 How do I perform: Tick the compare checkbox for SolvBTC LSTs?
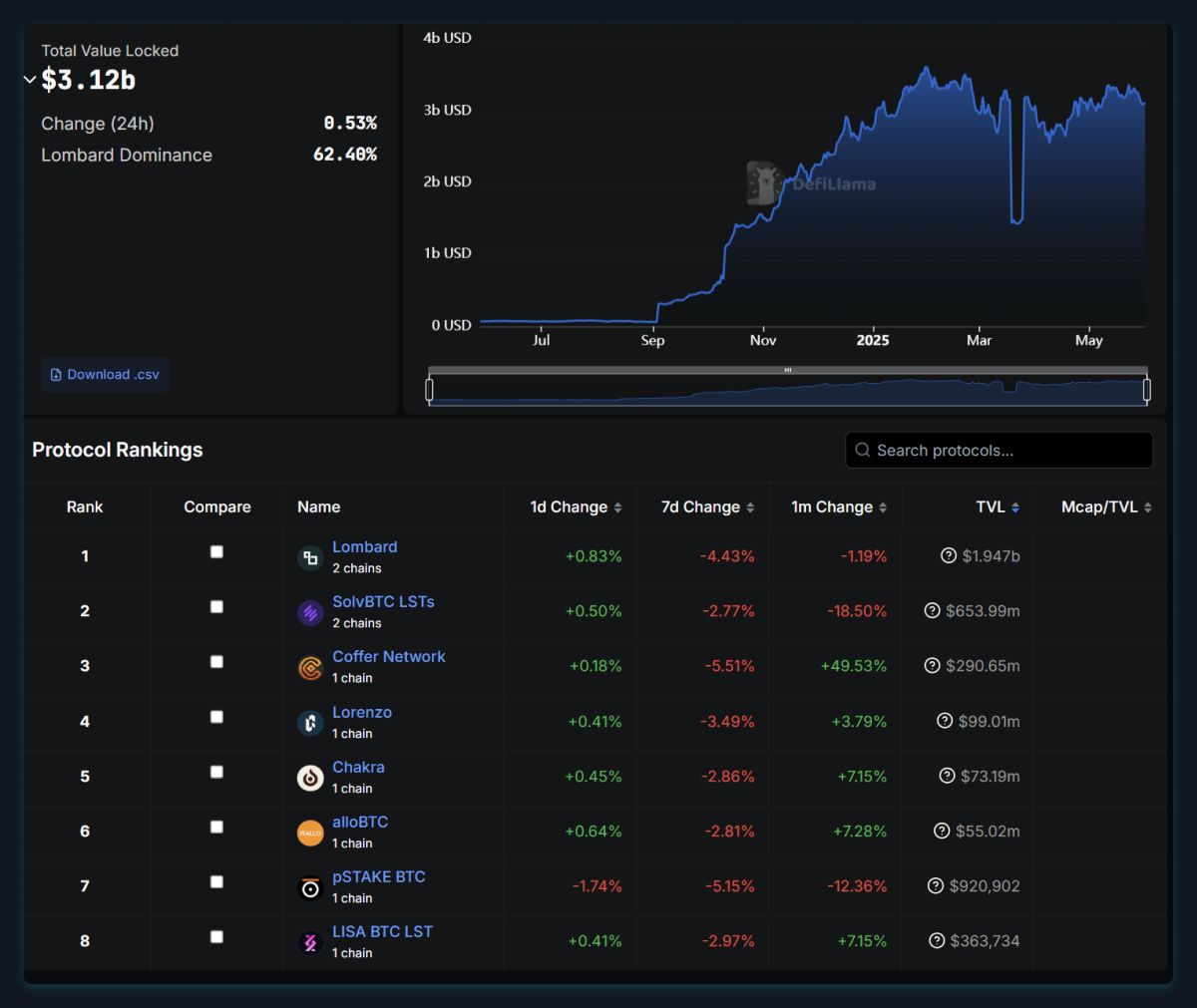(216, 606)
